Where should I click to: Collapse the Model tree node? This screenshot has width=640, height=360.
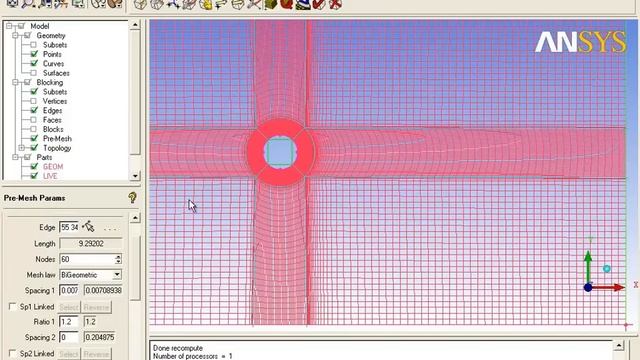click(9, 26)
